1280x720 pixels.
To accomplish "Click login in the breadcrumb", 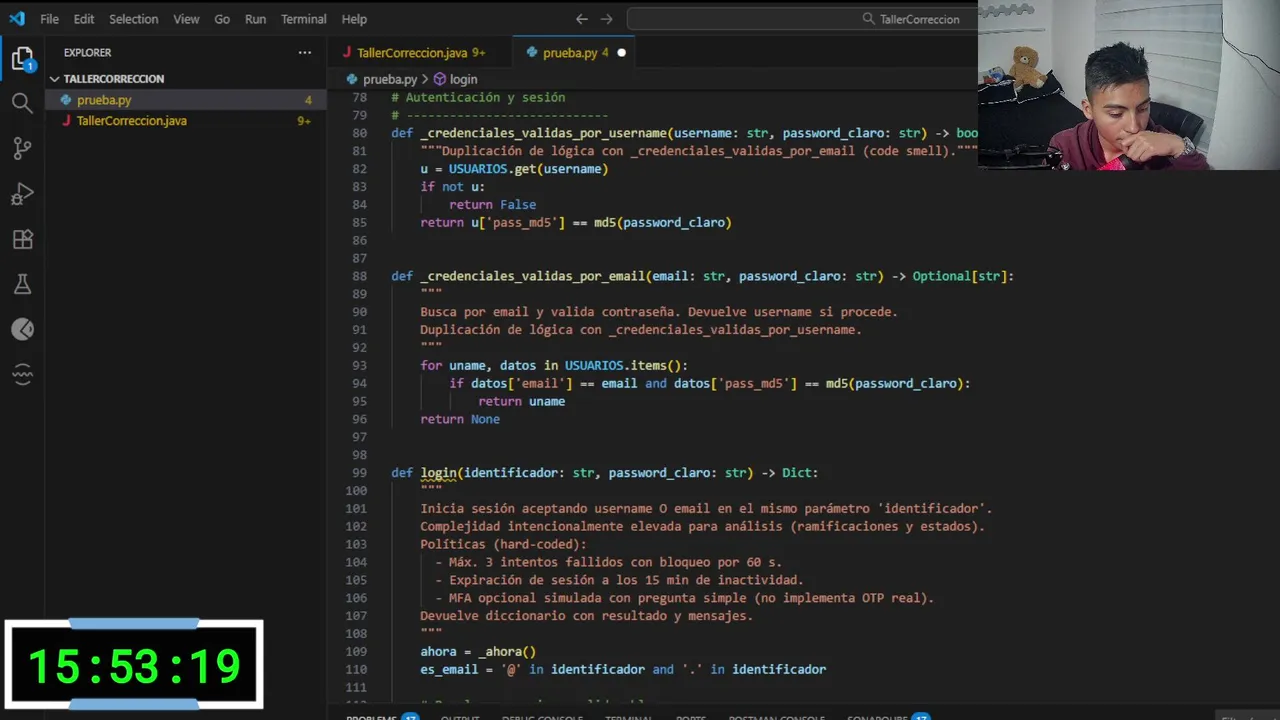I will pos(463,79).
